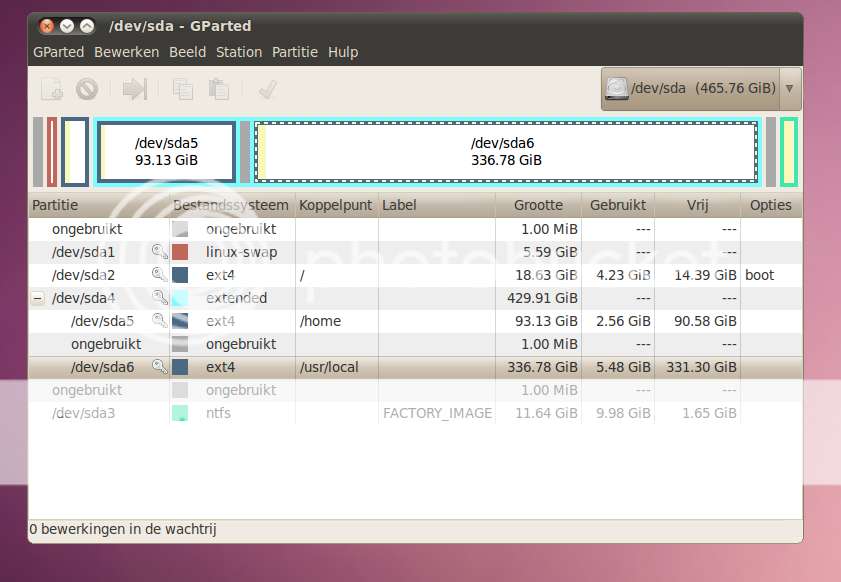Screen dimensions: 841x582
Task: Click the Paste partition toolbar icon
Action: pos(218,90)
